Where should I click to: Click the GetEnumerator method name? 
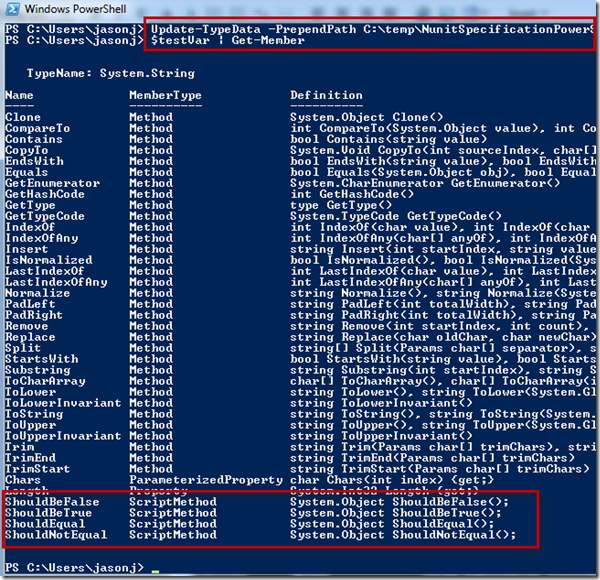(x=52, y=183)
